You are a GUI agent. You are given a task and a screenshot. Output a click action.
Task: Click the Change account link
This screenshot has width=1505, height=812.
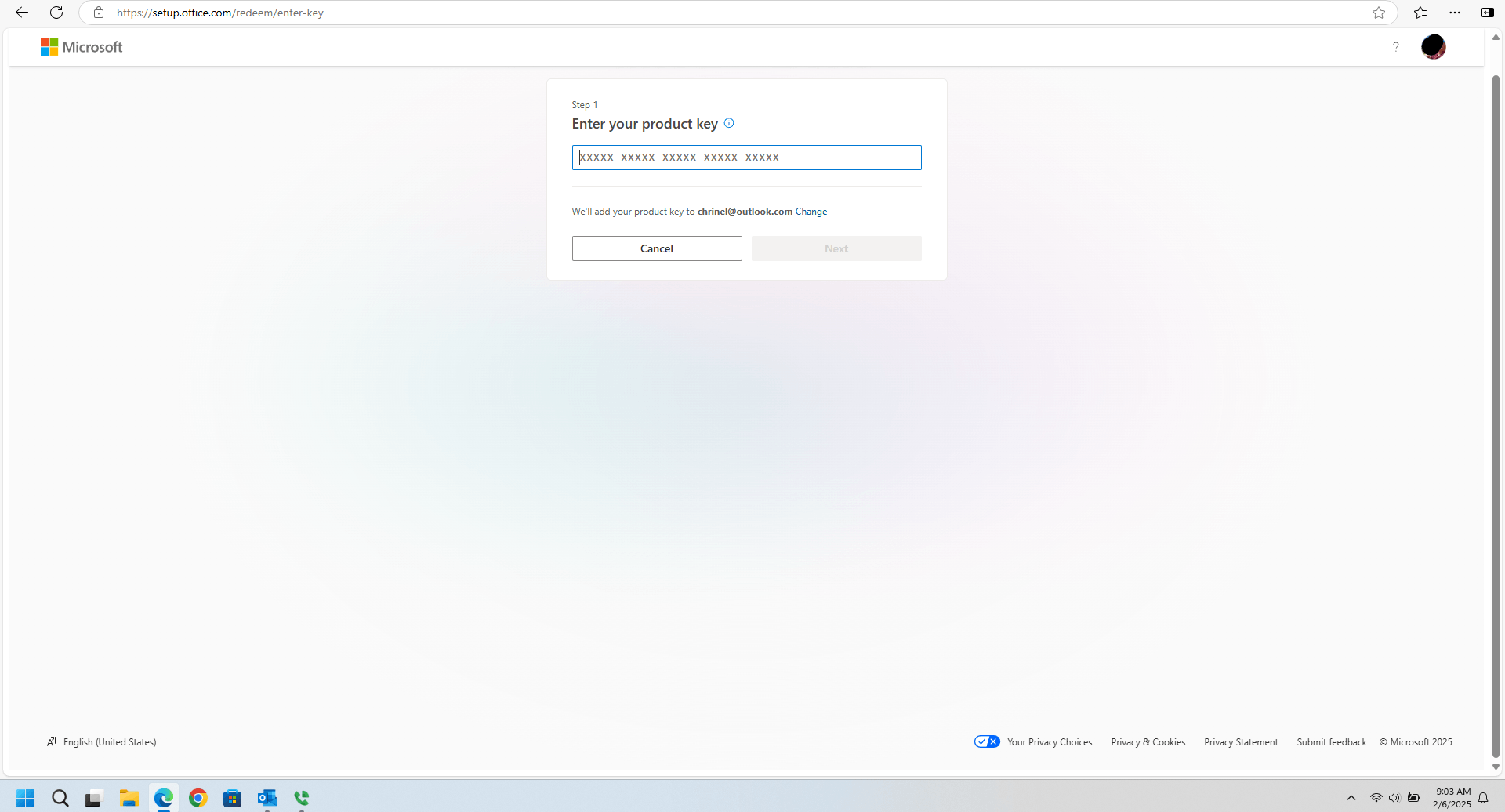pyautogui.click(x=811, y=212)
